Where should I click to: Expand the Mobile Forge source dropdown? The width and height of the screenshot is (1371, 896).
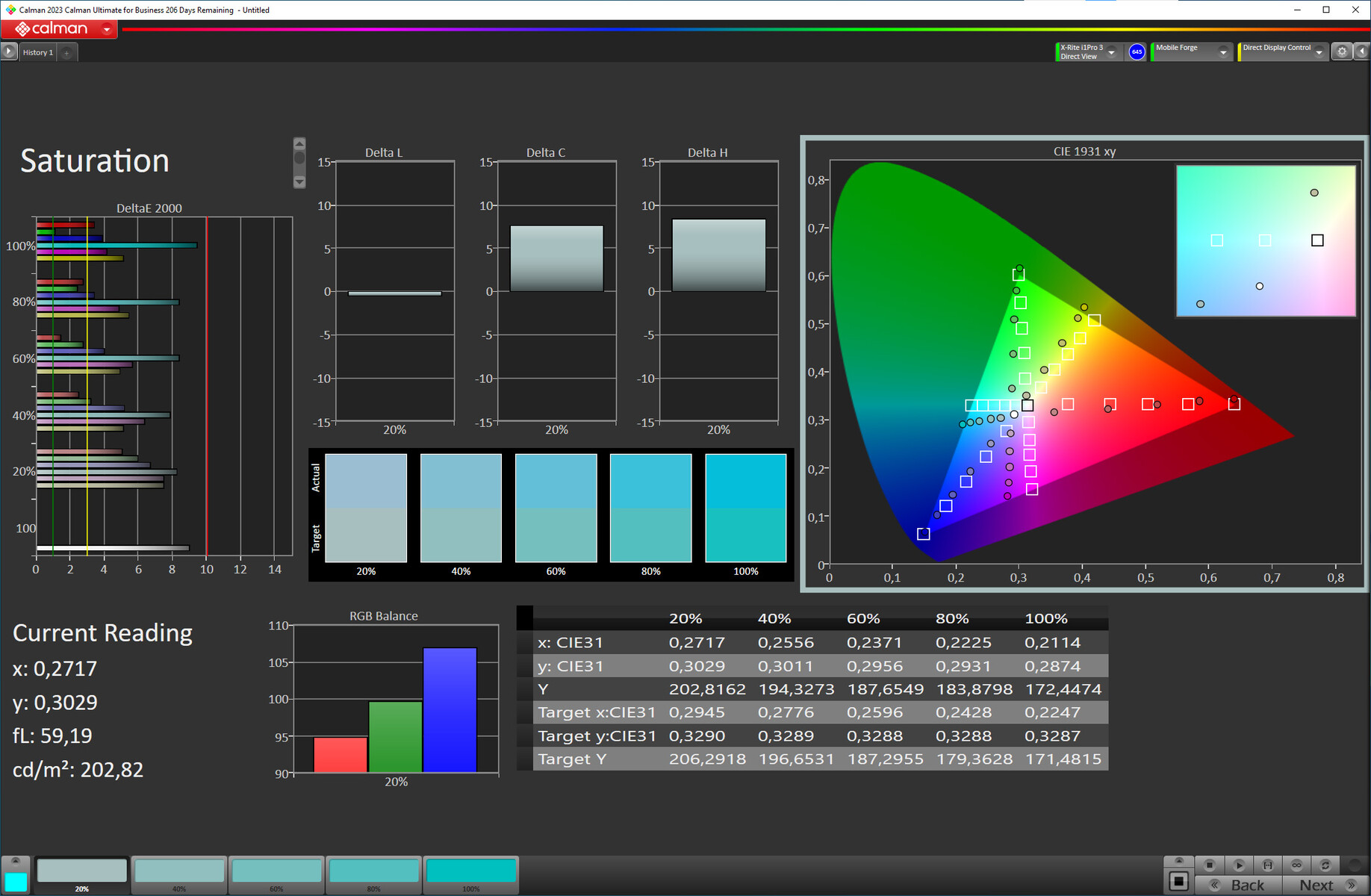point(1223,52)
